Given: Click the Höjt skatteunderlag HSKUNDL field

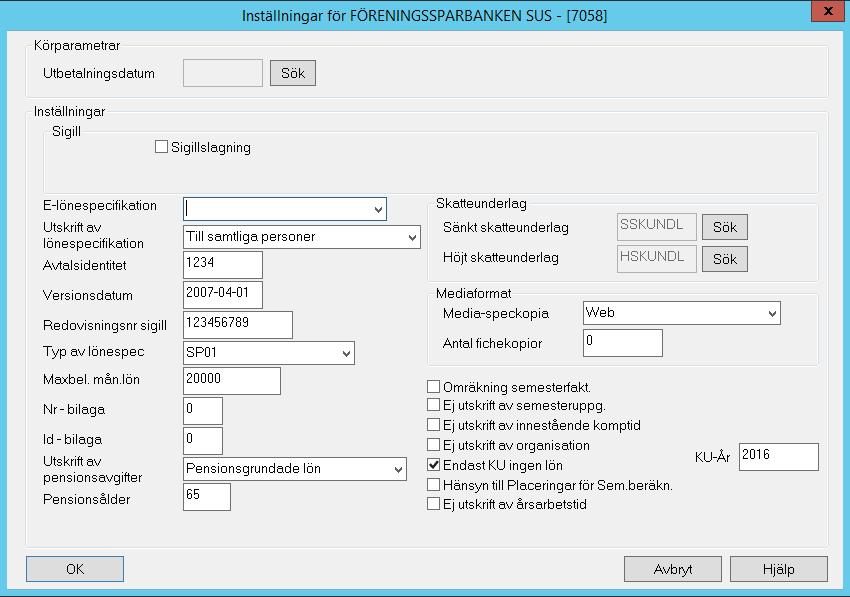Looking at the screenshot, I should [656, 259].
